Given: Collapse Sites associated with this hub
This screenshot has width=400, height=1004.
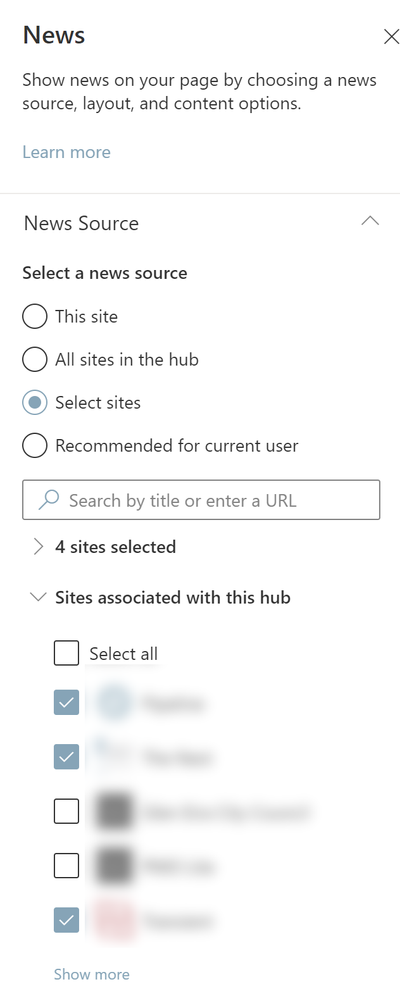Looking at the screenshot, I should pos(38,597).
